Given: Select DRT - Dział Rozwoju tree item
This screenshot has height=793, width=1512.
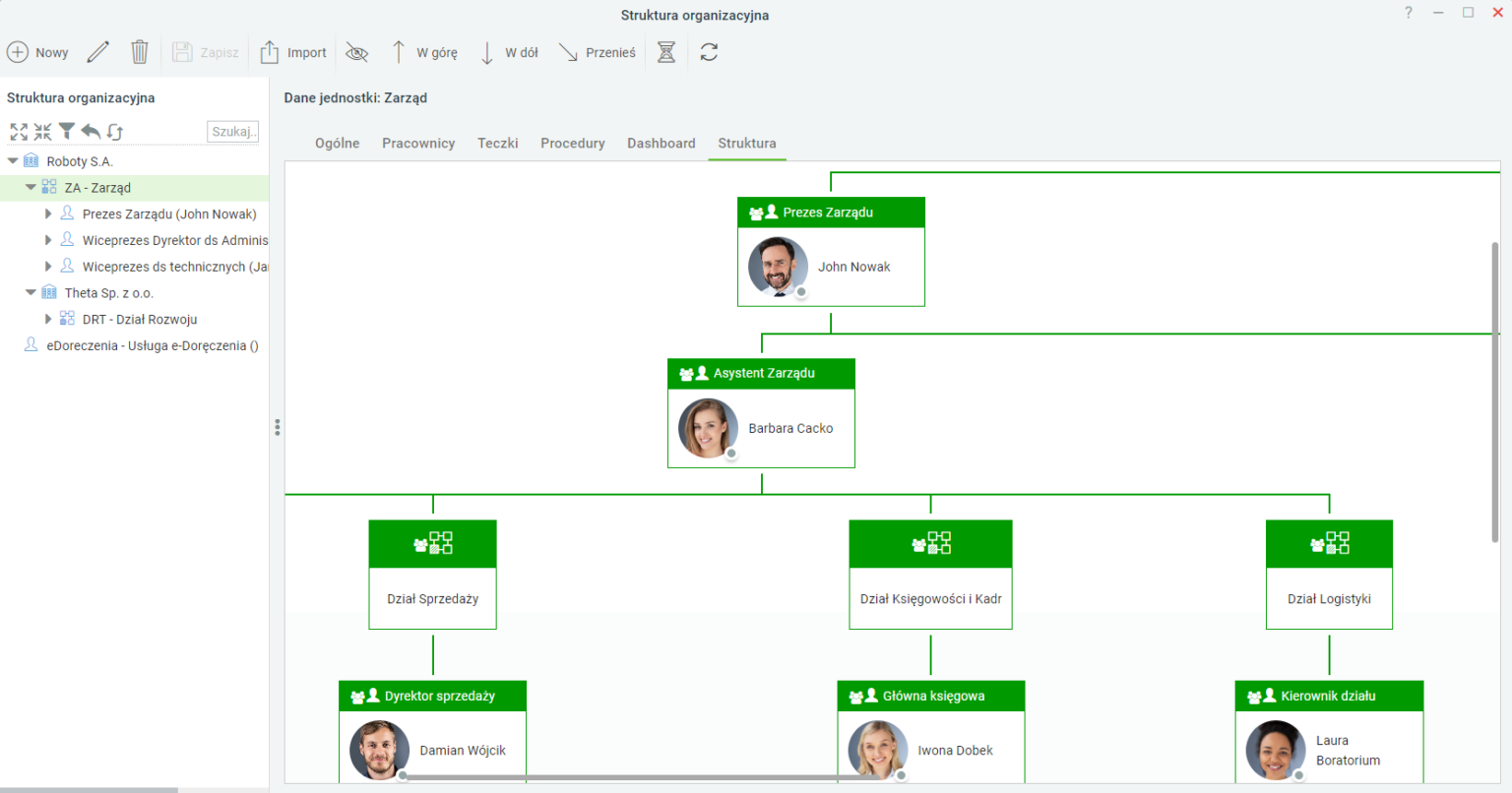Looking at the screenshot, I should pos(140,320).
